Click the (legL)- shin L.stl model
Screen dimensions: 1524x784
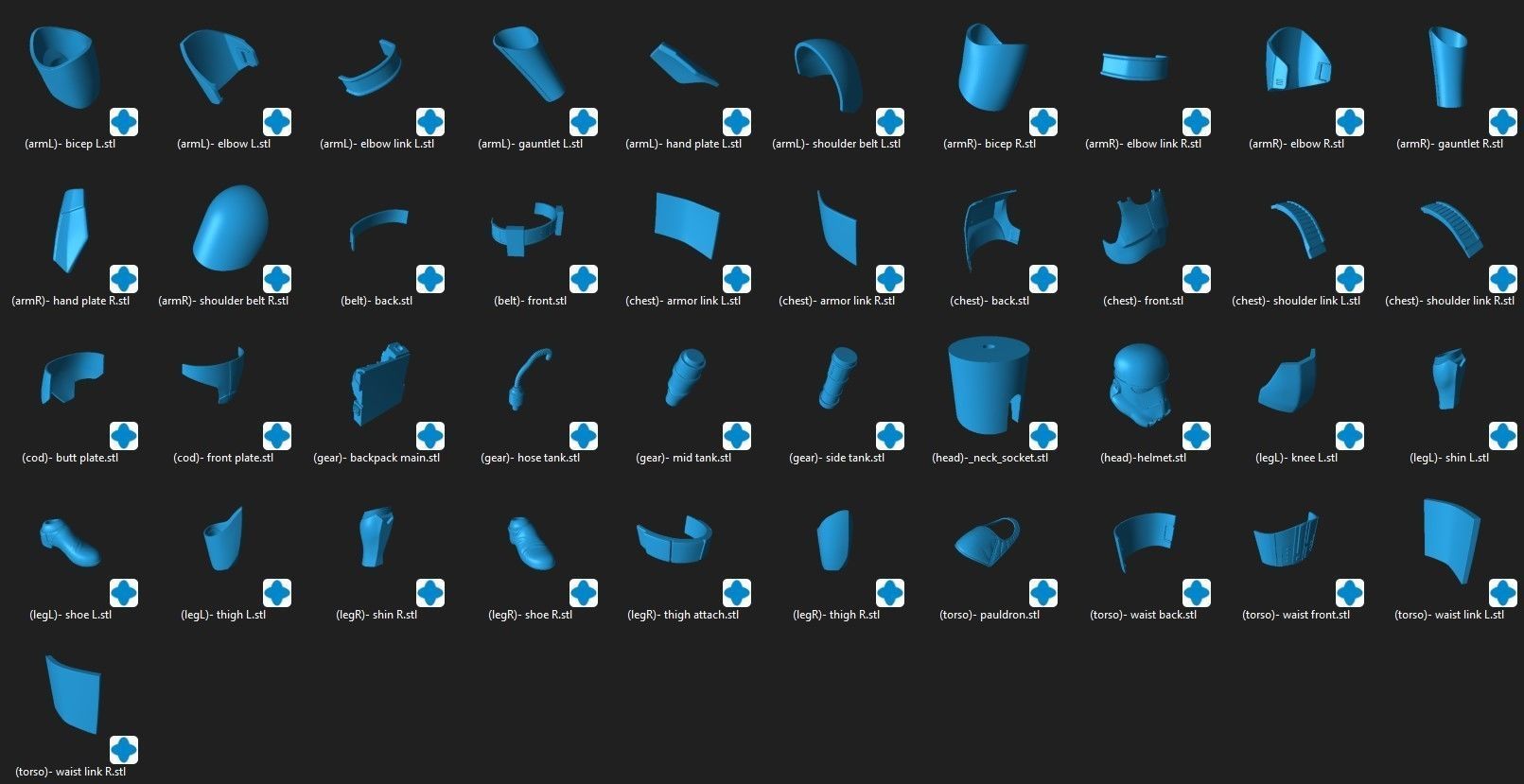(x=1449, y=379)
